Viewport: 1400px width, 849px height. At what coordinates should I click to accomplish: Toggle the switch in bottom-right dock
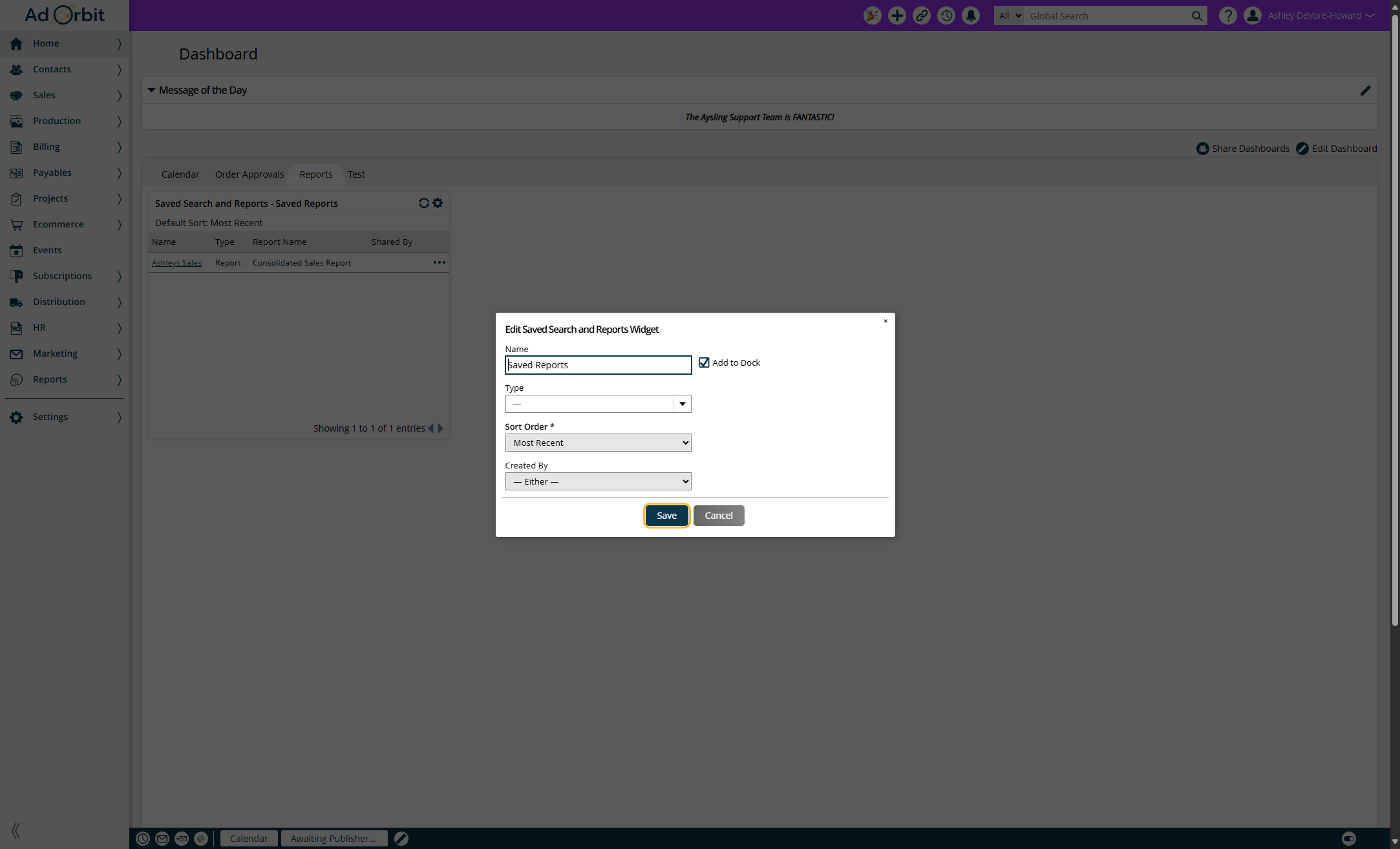(1348, 839)
